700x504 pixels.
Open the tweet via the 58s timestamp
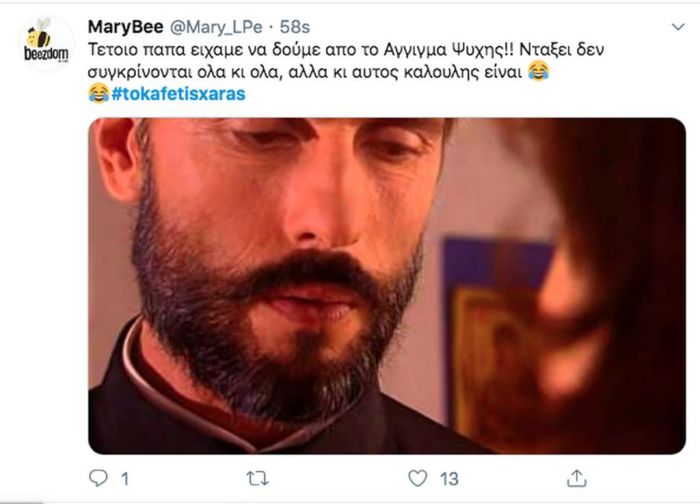pyautogui.click(x=294, y=27)
